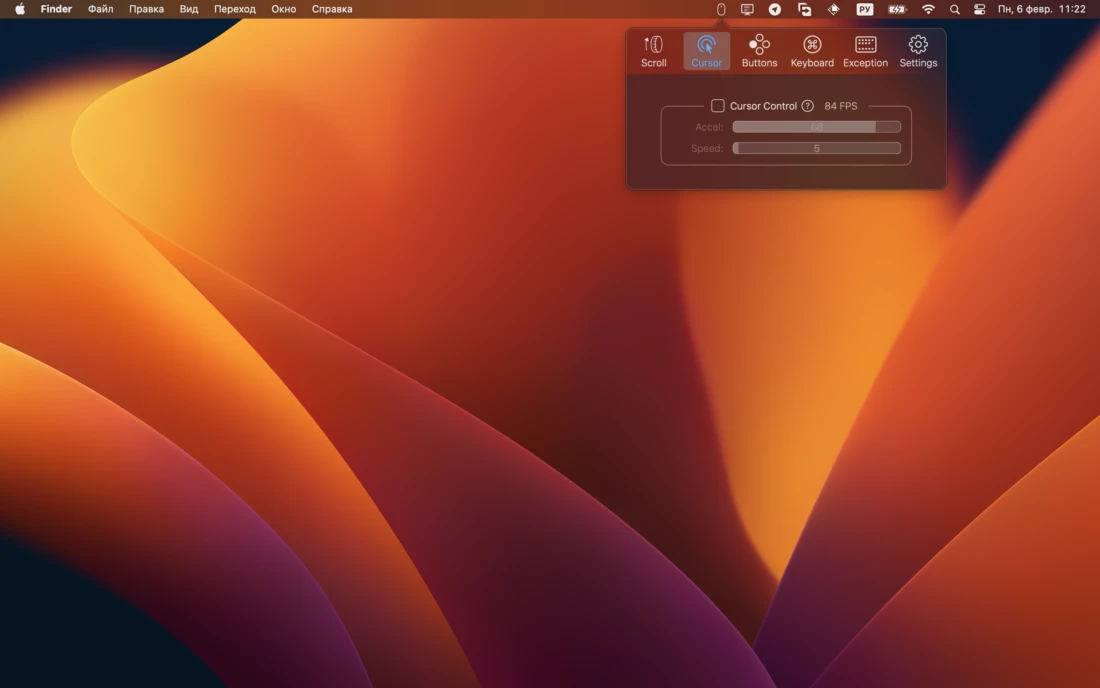Open Spotlight search magnifier
This screenshot has width=1100, height=688.
pyautogui.click(x=954, y=9)
